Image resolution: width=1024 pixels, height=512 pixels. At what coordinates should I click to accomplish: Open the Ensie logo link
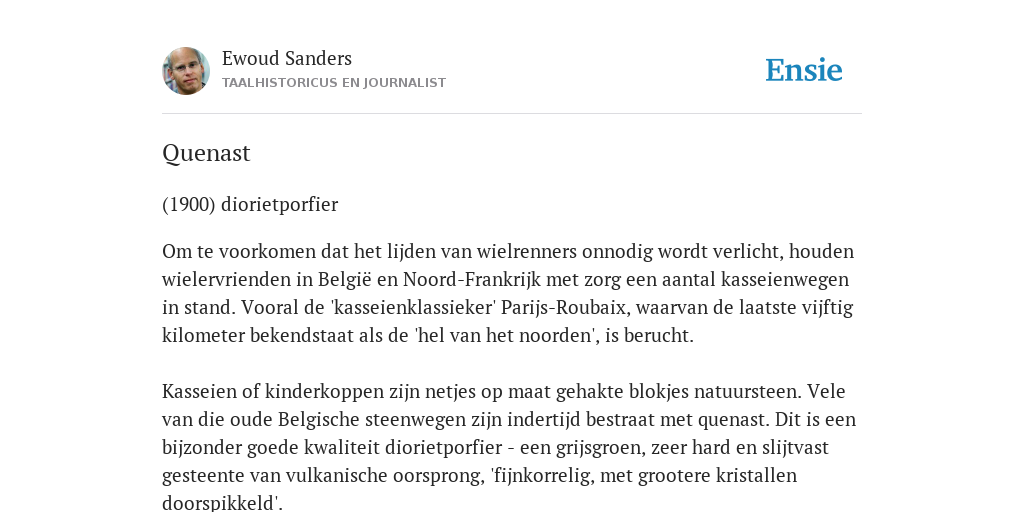click(804, 71)
